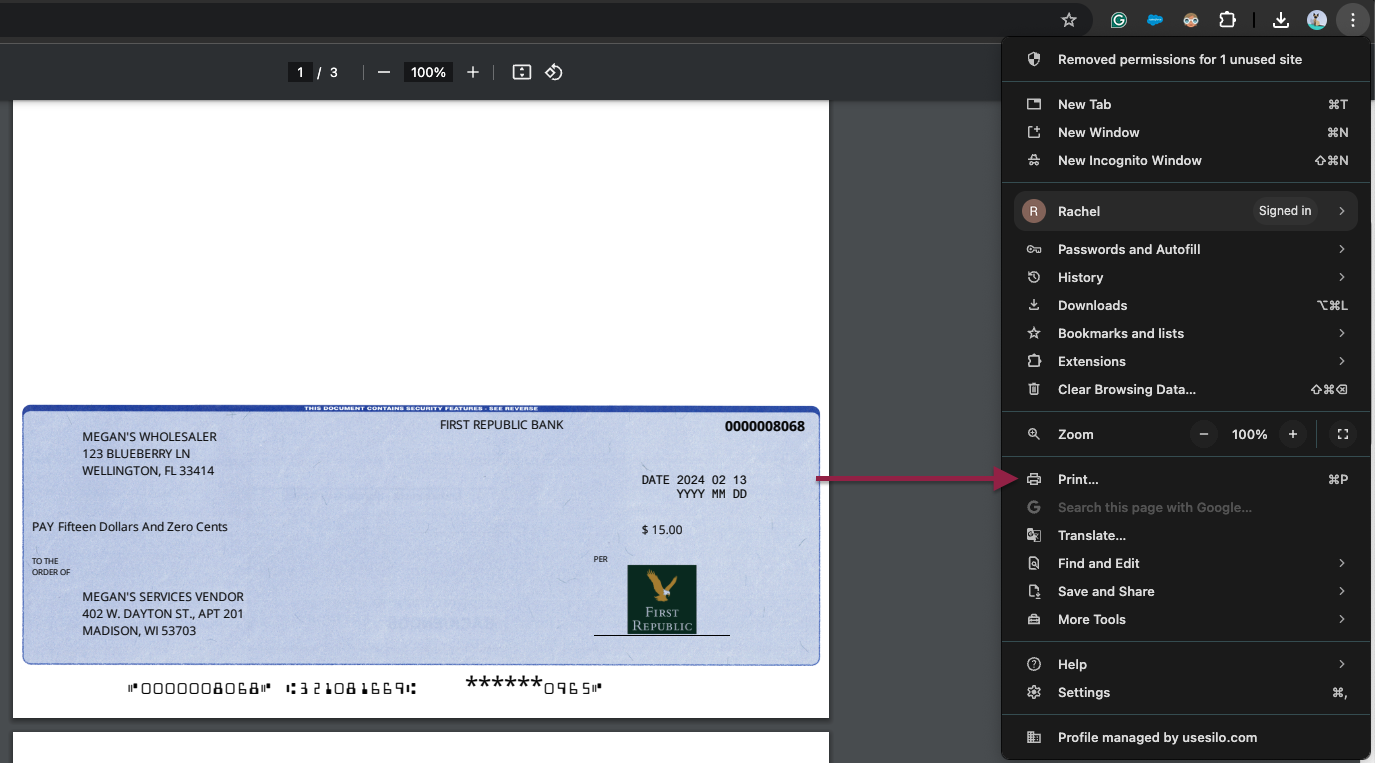Screen dimensions: 1375x763
Task: Zoom out the PDF with minus icon
Action: [384, 72]
